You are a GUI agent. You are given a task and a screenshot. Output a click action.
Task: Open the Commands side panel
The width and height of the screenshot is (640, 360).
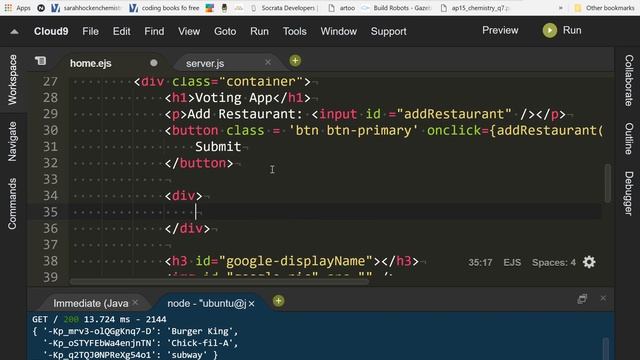[13, 203]
